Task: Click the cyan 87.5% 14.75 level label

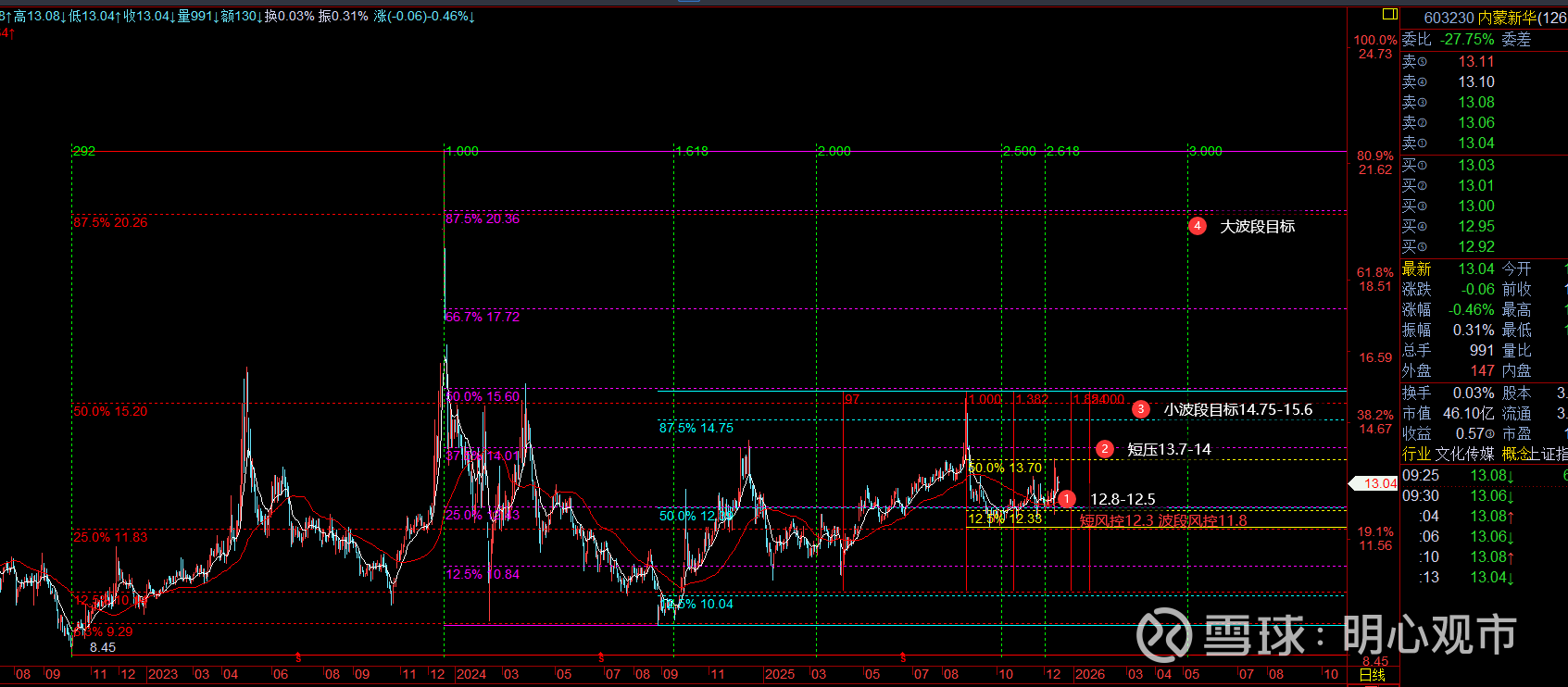Action: 696,428
